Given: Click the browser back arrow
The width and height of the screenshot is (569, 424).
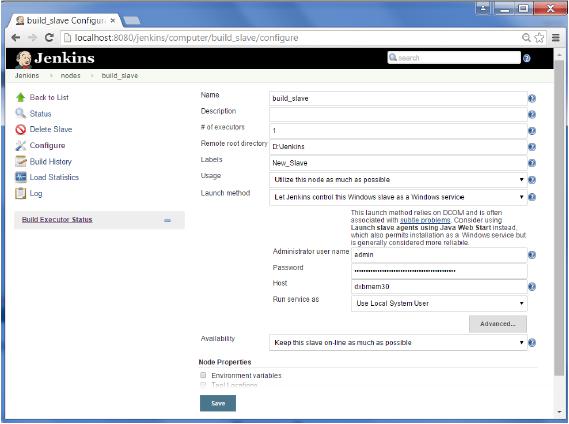Looking at the screenshot, I should (x=16, y=37).
